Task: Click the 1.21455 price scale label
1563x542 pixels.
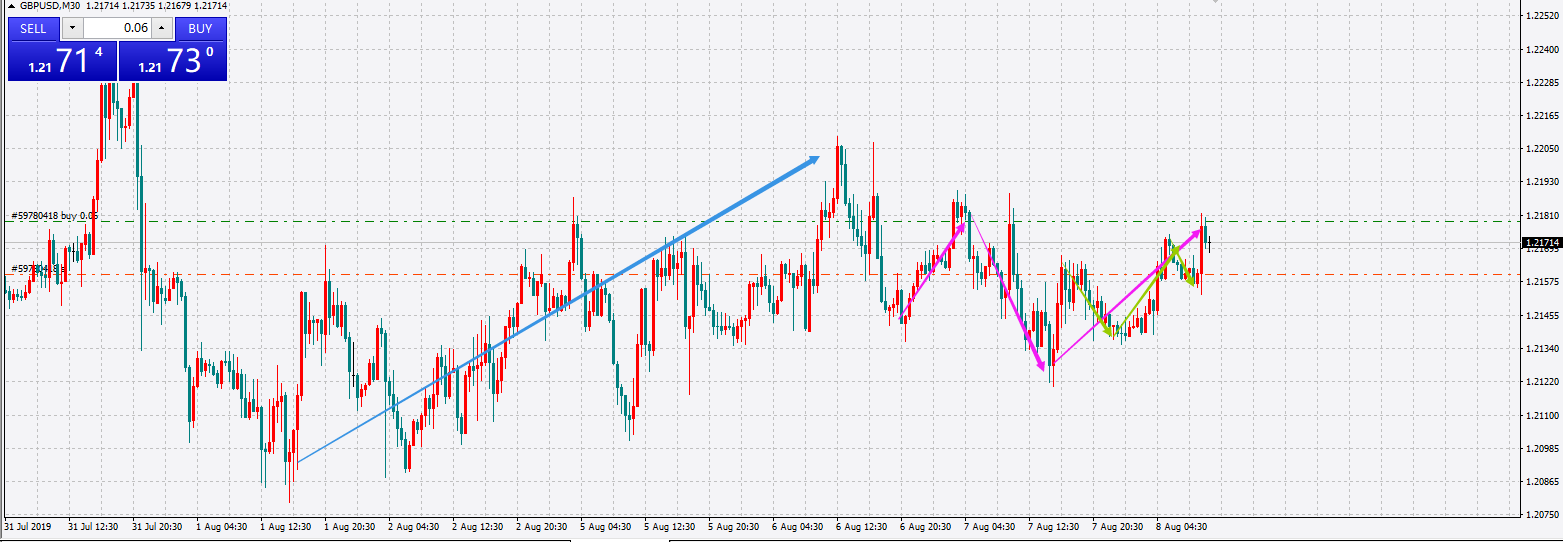Action: (1544, 315)
